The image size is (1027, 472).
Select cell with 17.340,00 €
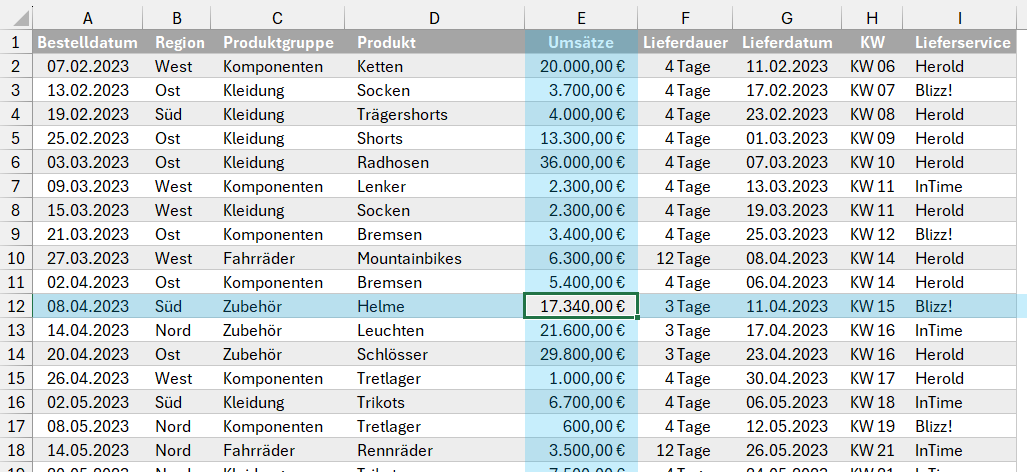[582, 306]
